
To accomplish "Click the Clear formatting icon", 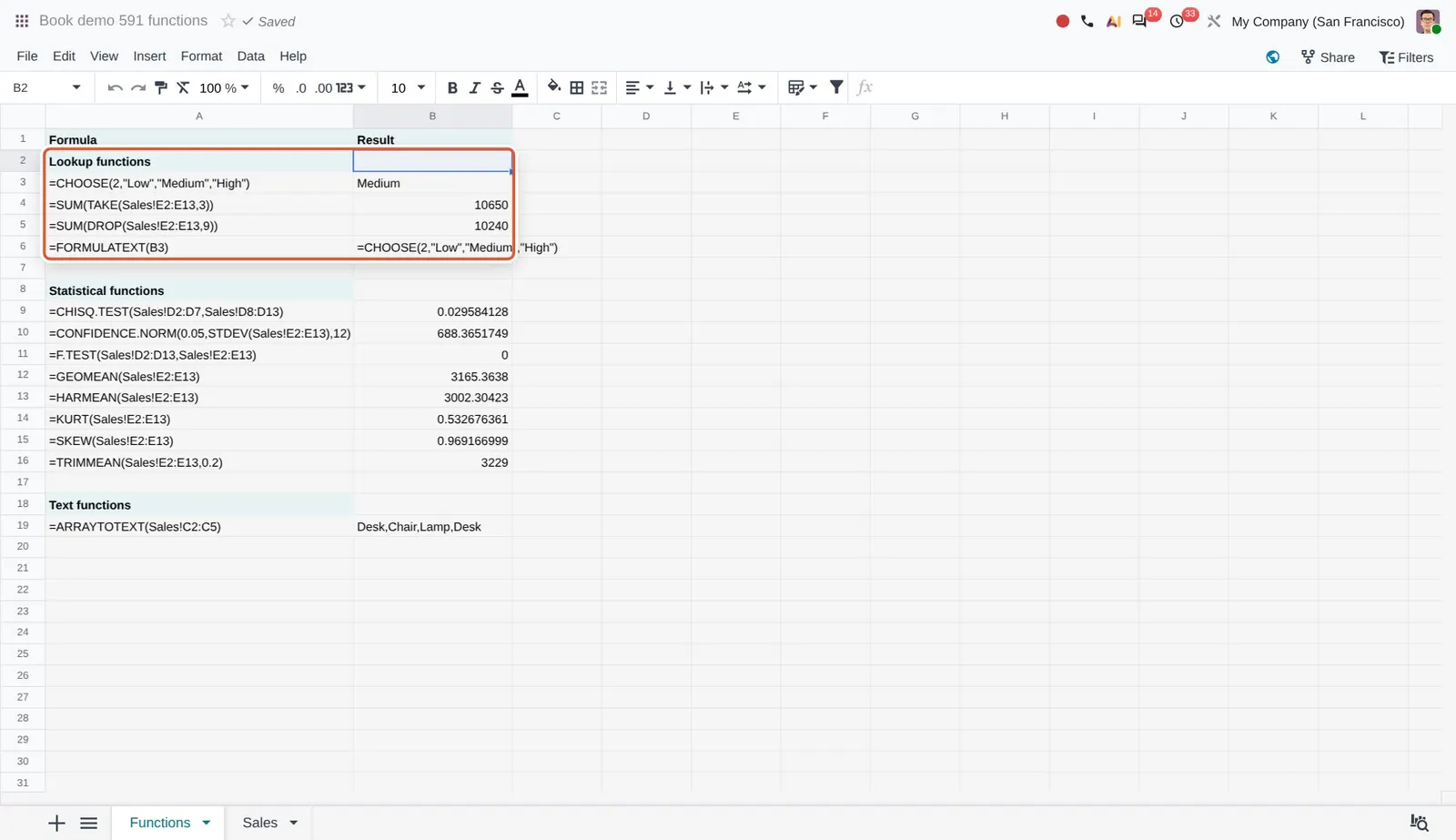I will click(183, 87).
